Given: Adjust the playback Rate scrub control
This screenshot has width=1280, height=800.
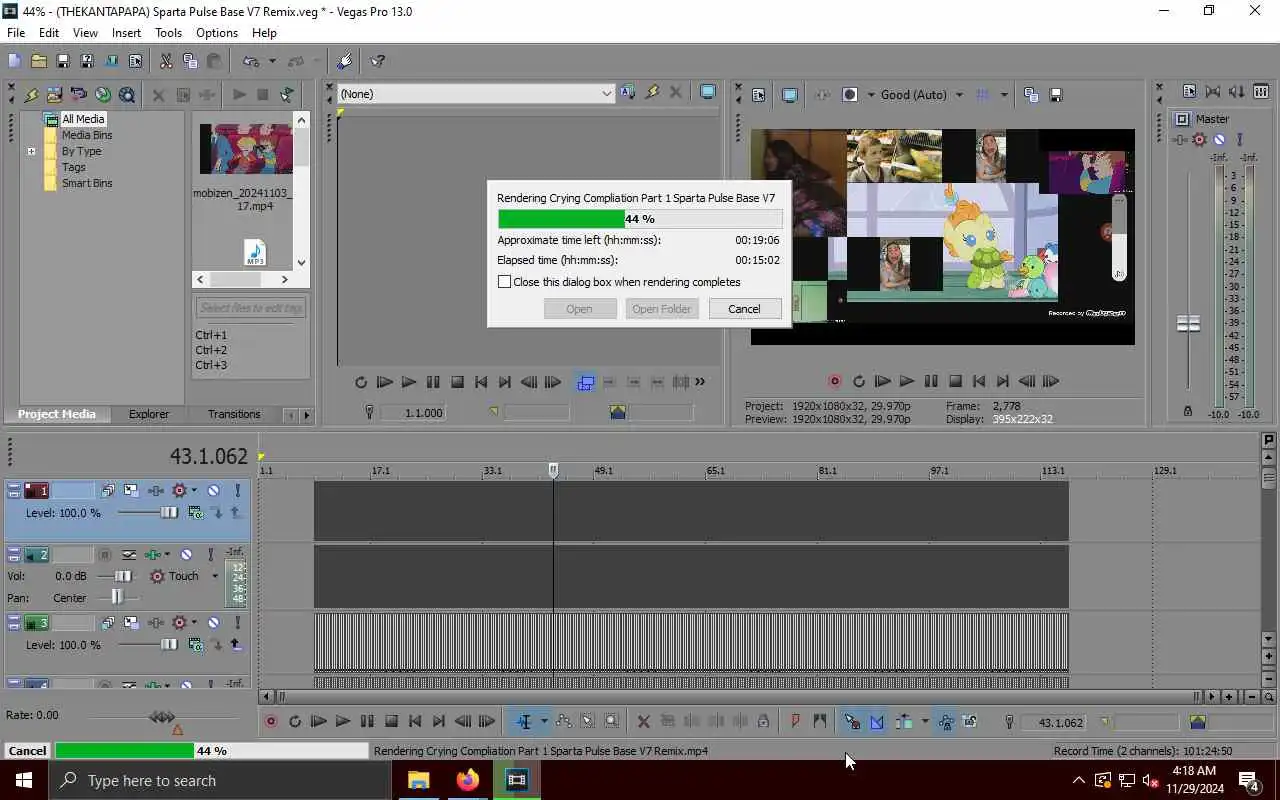Looking at the screenshot, I should click(x=162, y=717).
